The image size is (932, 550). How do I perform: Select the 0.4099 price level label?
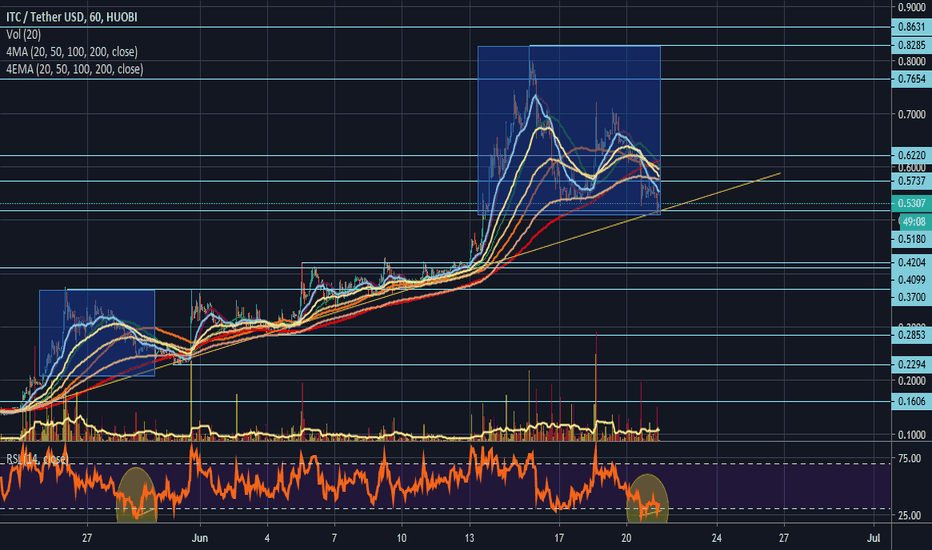point(911,279)
